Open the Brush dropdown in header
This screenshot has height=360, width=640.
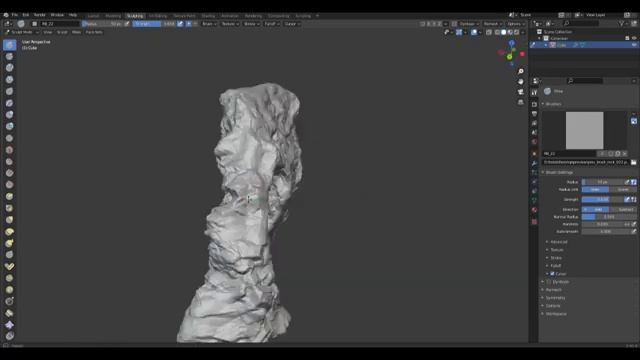tap(209, 24)
